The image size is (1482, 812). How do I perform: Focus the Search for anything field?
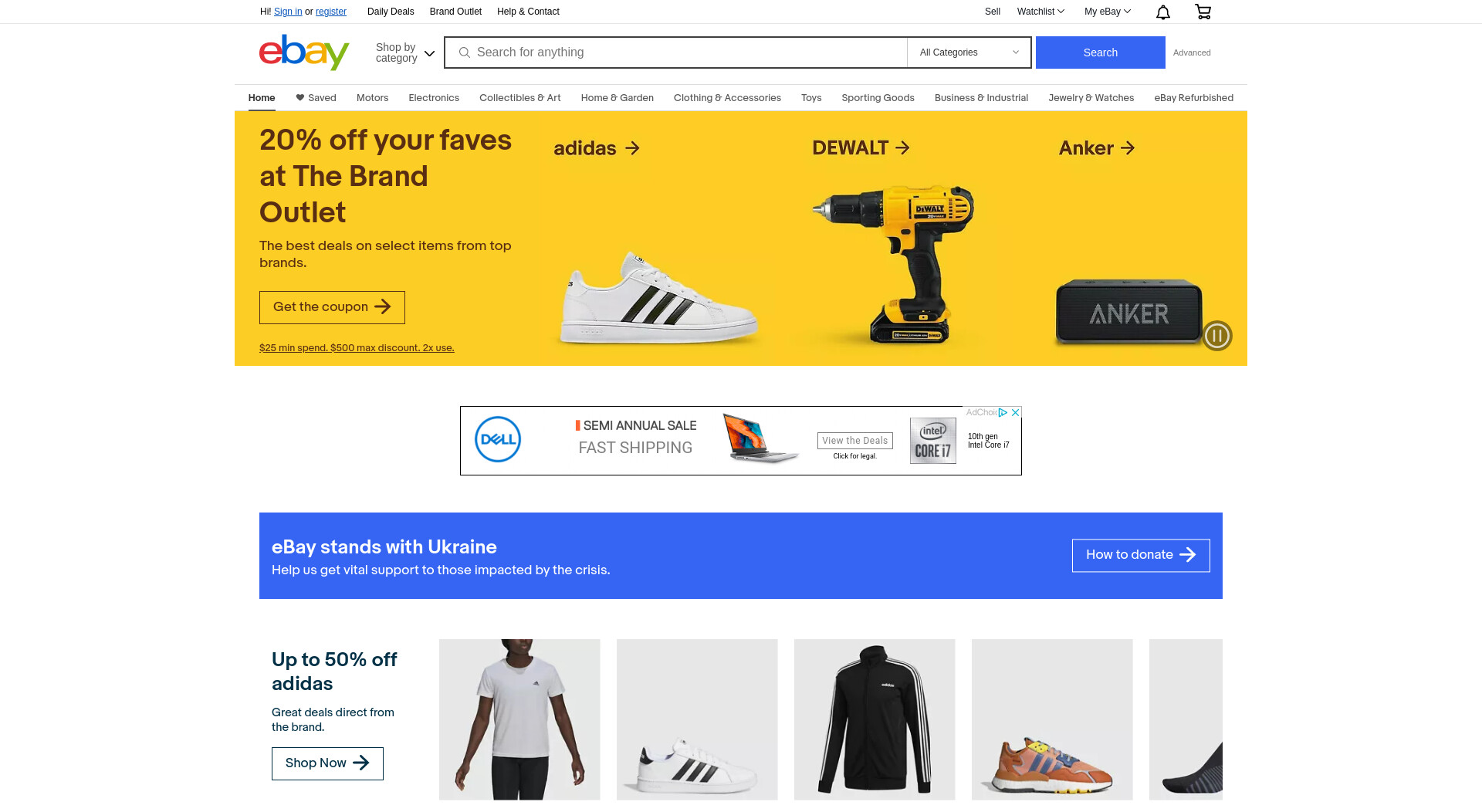675,52
